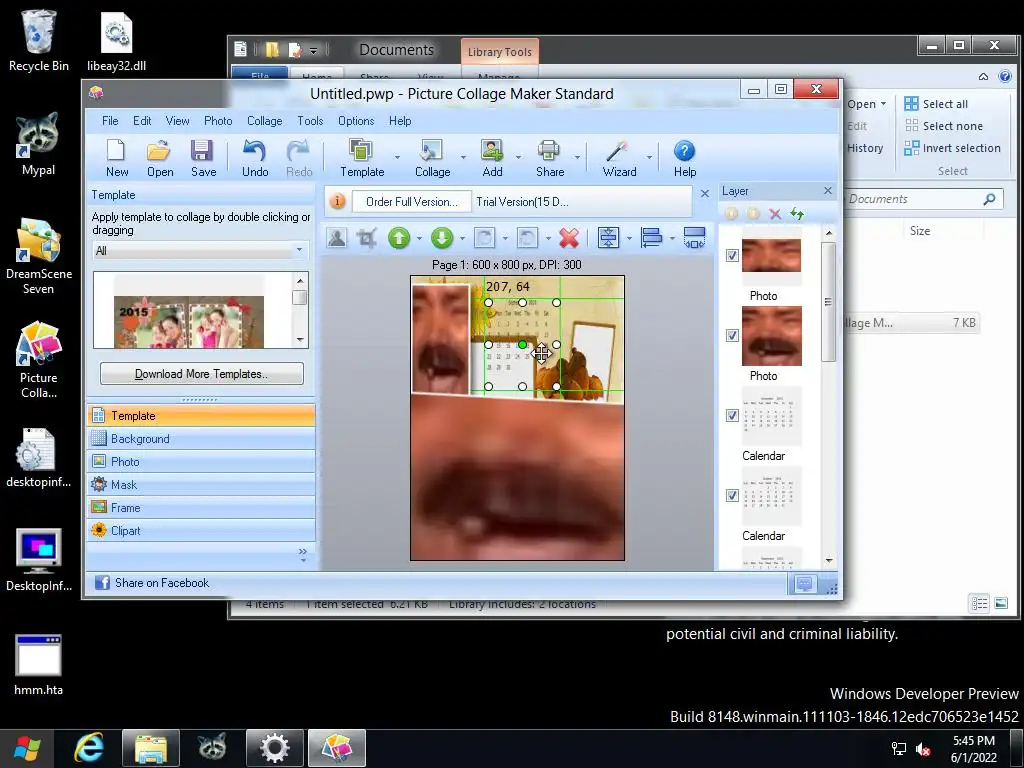1024x768 pixels.
Task: Click the rotate counterclockwise icon in edit toolbar
Action: pos(527,238)
